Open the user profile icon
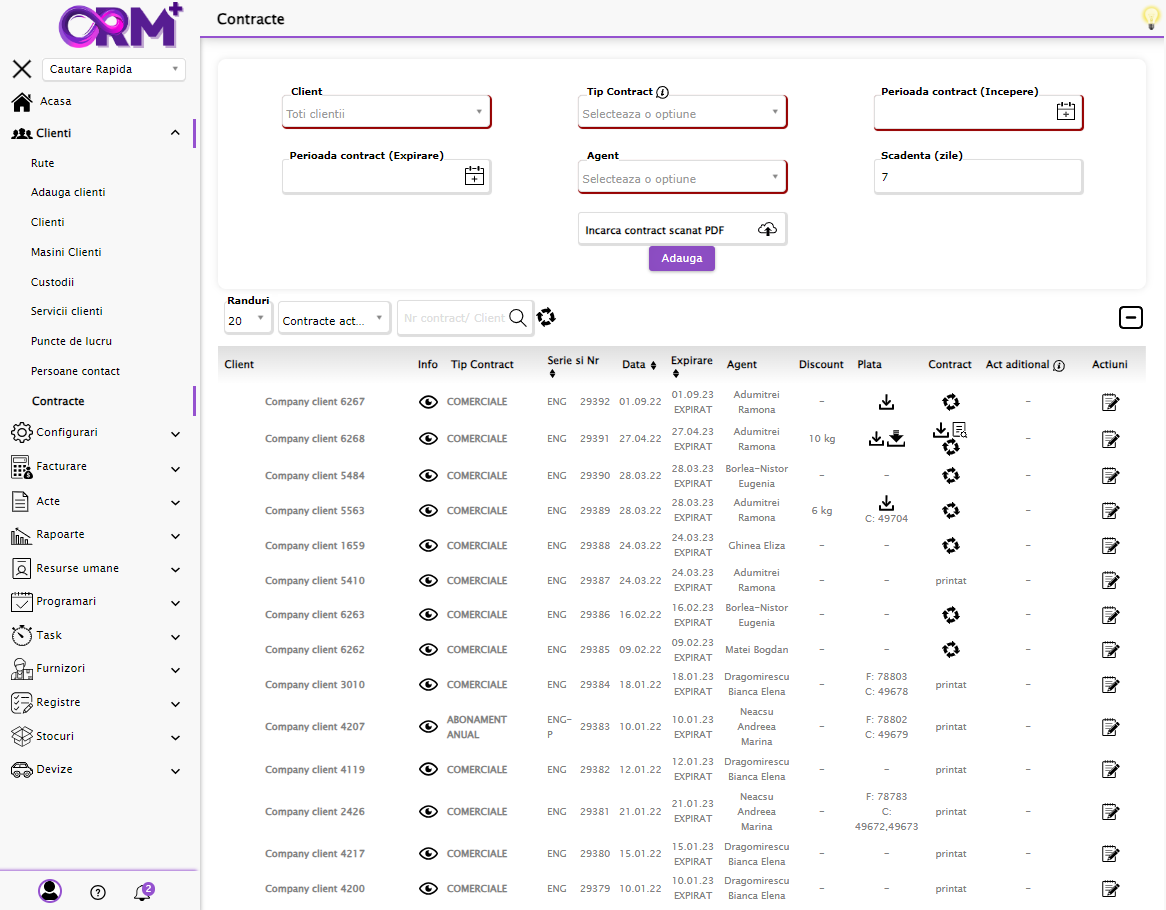 (49, 891)
